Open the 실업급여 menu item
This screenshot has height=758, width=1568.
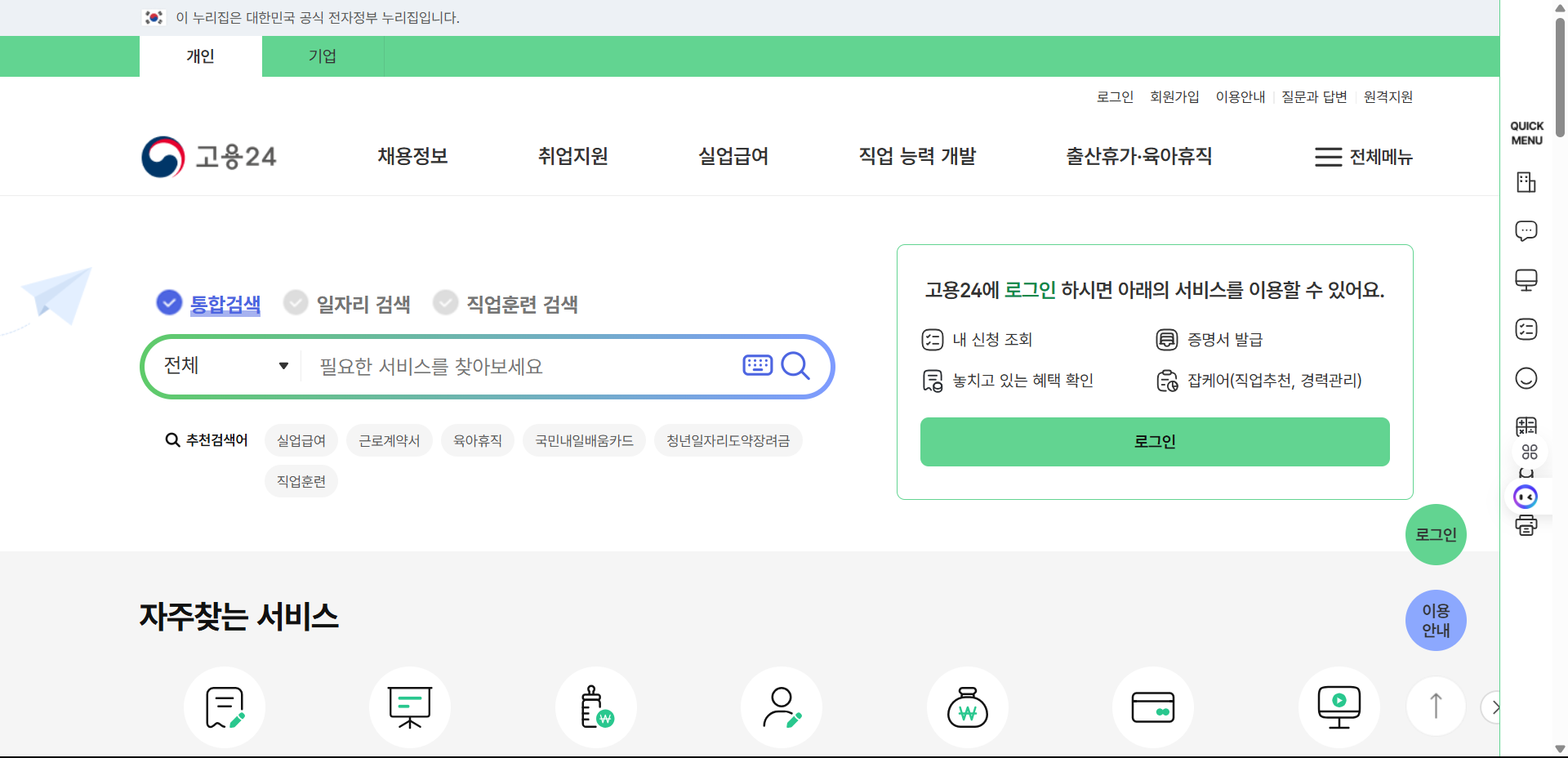[733, 157]
